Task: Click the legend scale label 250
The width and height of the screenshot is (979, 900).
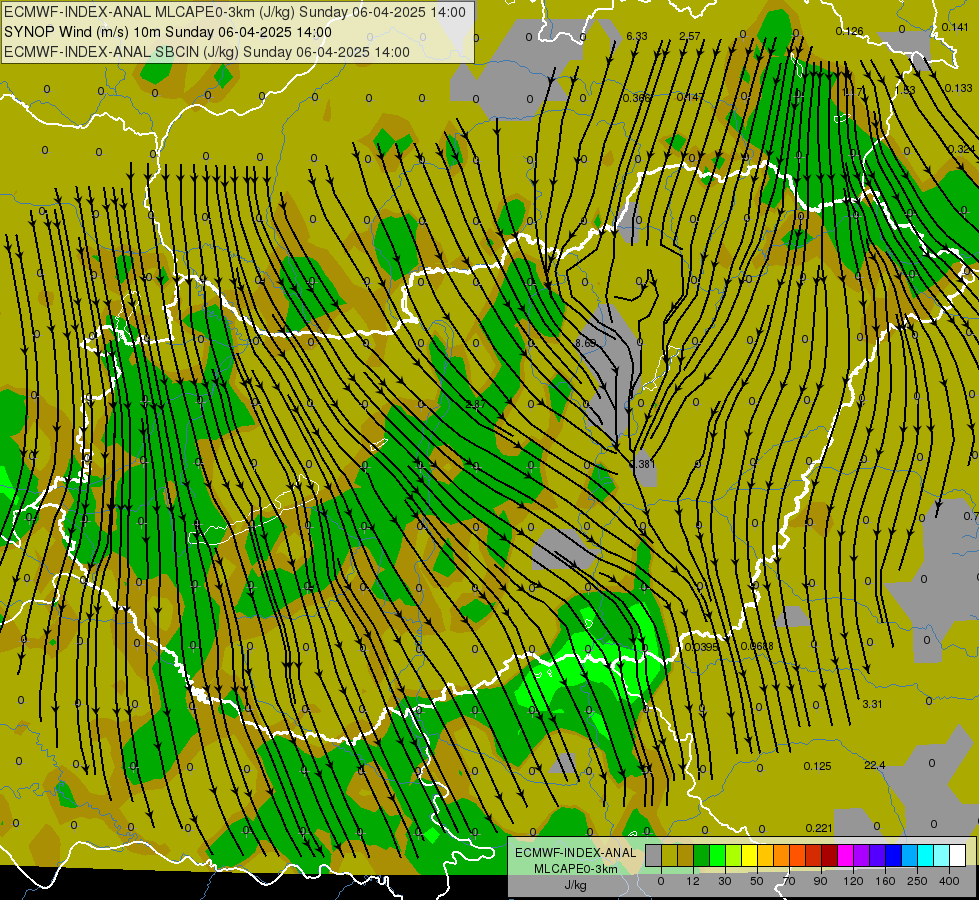Action: click(917, 881)
